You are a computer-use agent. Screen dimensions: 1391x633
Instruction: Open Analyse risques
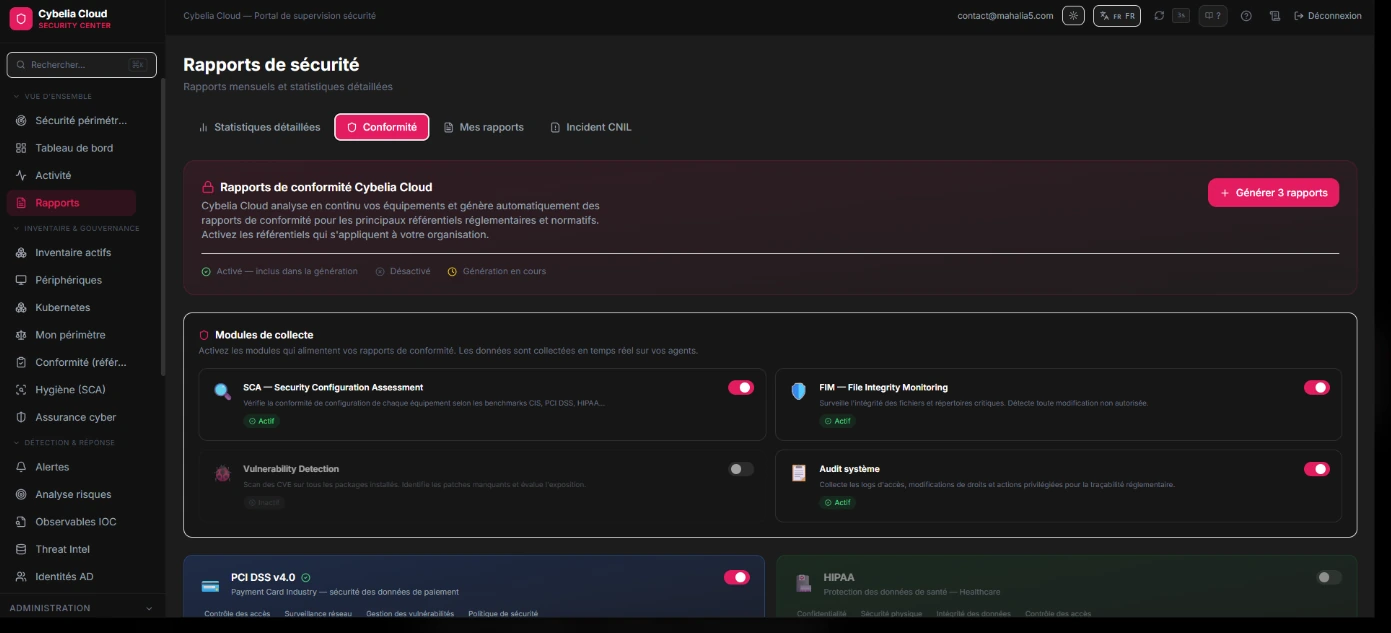pyautogui.click(x=71, y=494)
